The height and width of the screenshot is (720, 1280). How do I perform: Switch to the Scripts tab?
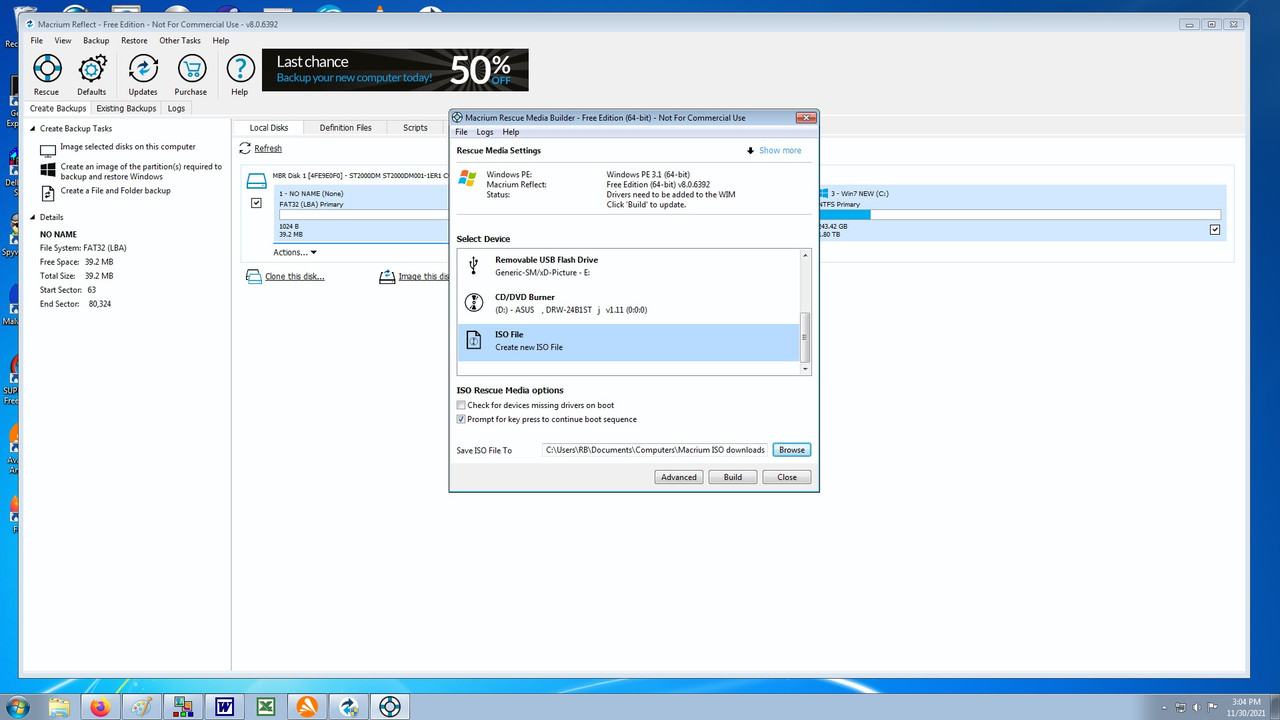point(415,128)
